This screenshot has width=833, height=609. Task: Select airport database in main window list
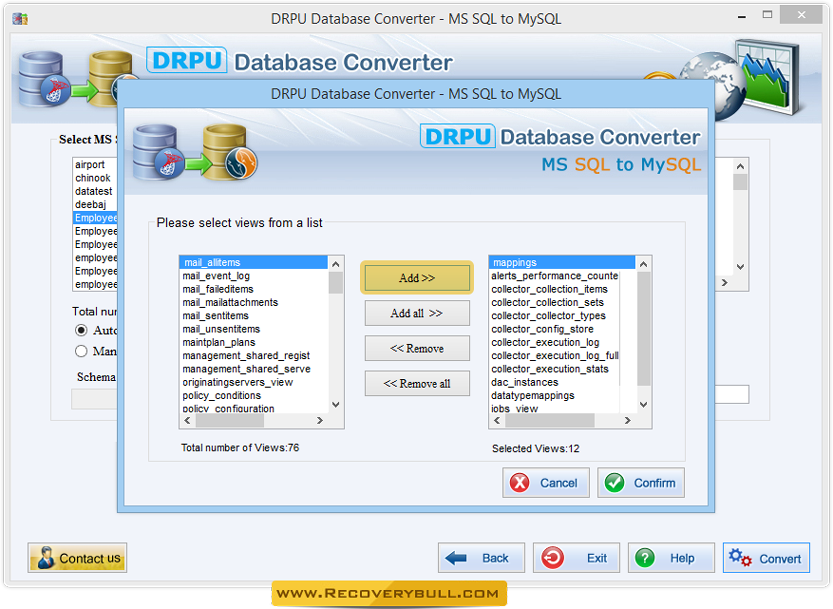pyautogui.click(x=90, y=164)
